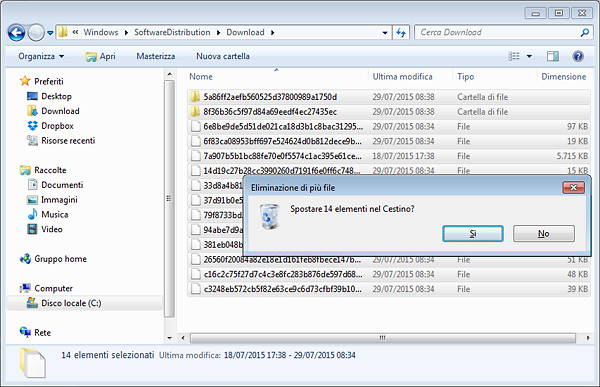600x387 pixels.
Task: Cancel deletion with the No button
Action: [543, 234]
